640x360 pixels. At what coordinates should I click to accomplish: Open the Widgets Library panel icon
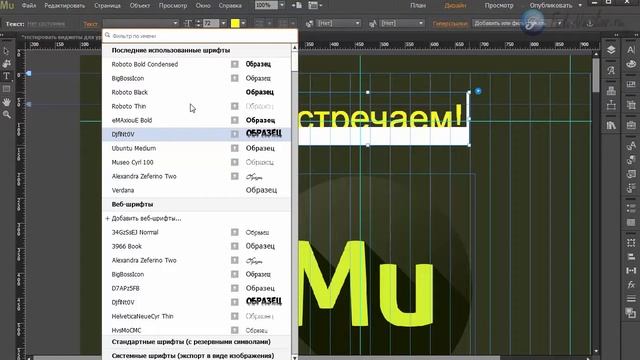click(x=611, y=91)
